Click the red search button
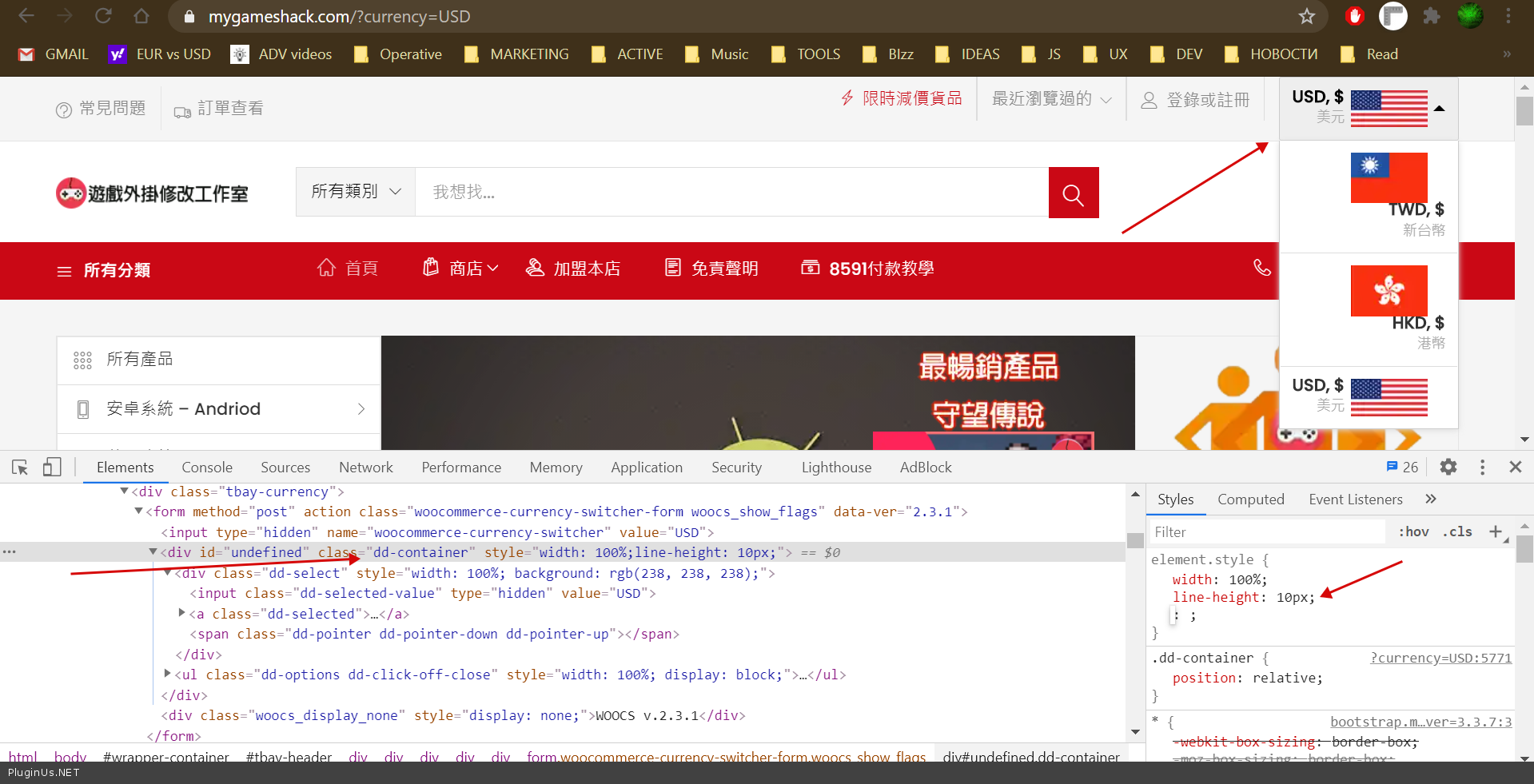Image resolution: width=1534 pixels, height=784 pixels. pos(1073,193)
